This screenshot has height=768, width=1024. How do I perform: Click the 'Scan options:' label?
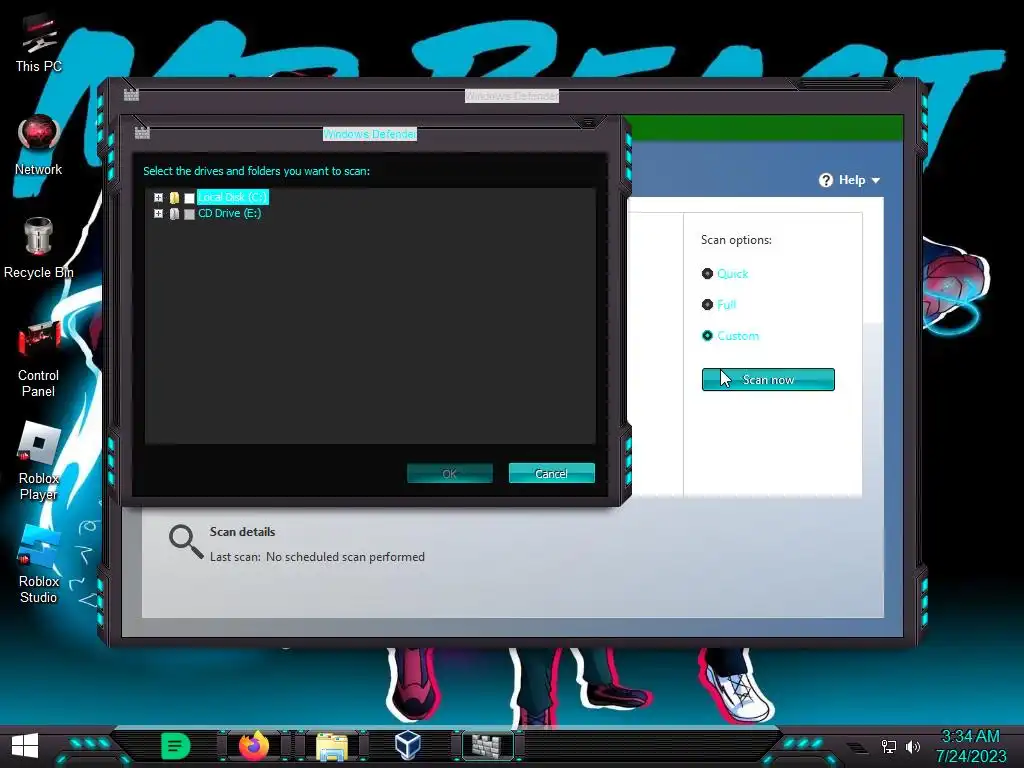(x=736, y=240)
